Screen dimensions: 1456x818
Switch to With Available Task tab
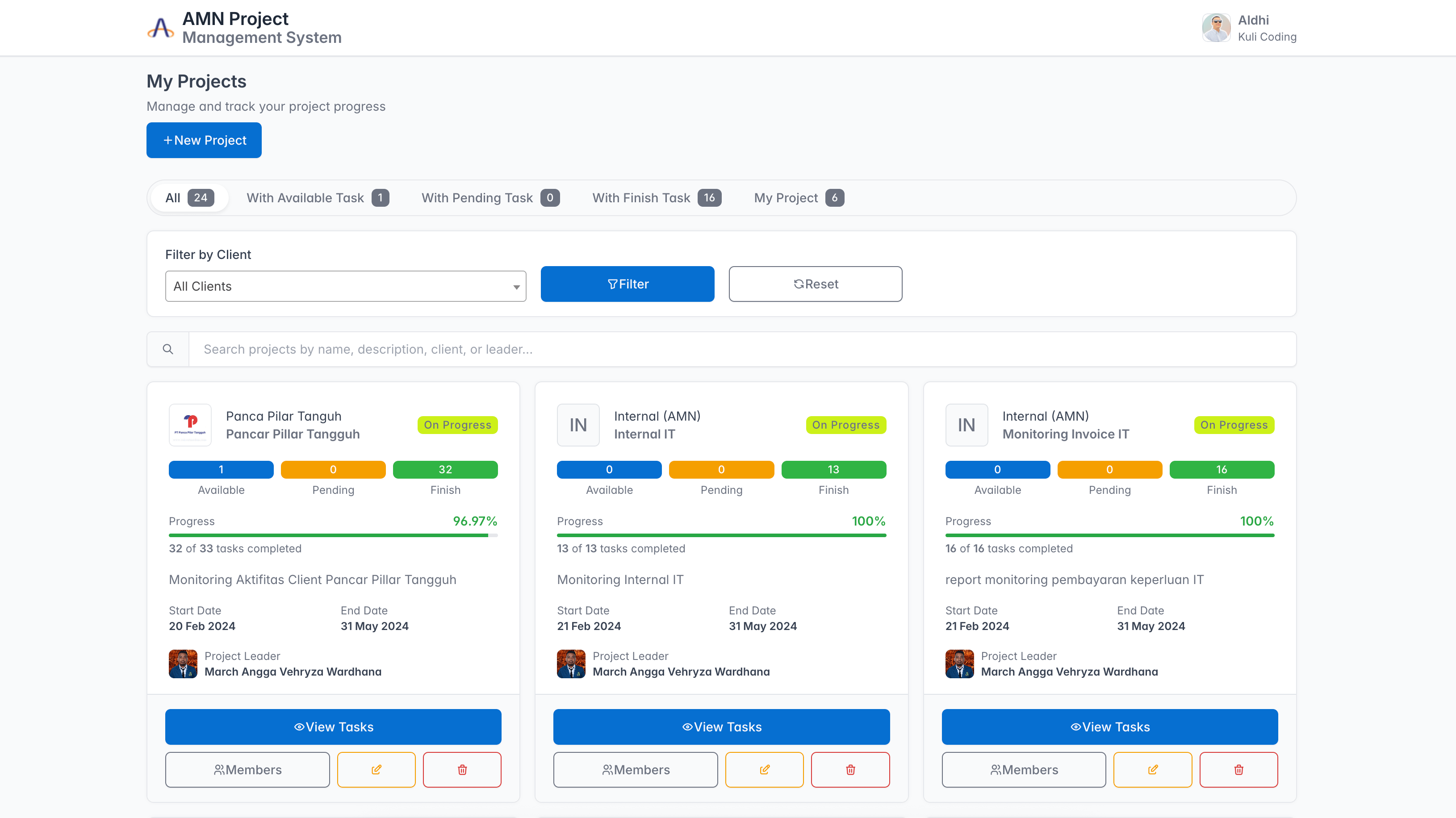[x=317, y=198]
